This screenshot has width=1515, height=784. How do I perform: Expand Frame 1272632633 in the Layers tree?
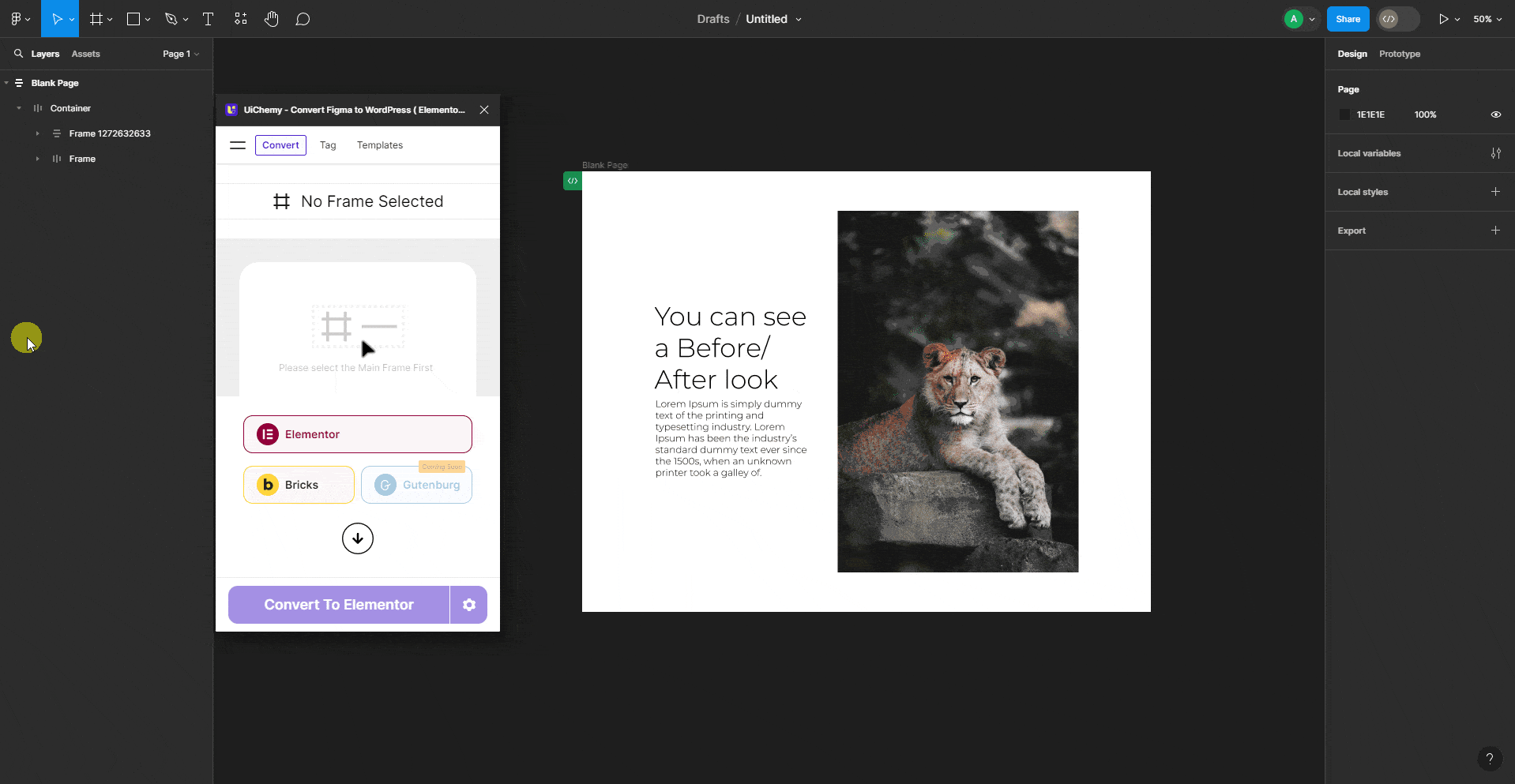click(x=38, y=133)
